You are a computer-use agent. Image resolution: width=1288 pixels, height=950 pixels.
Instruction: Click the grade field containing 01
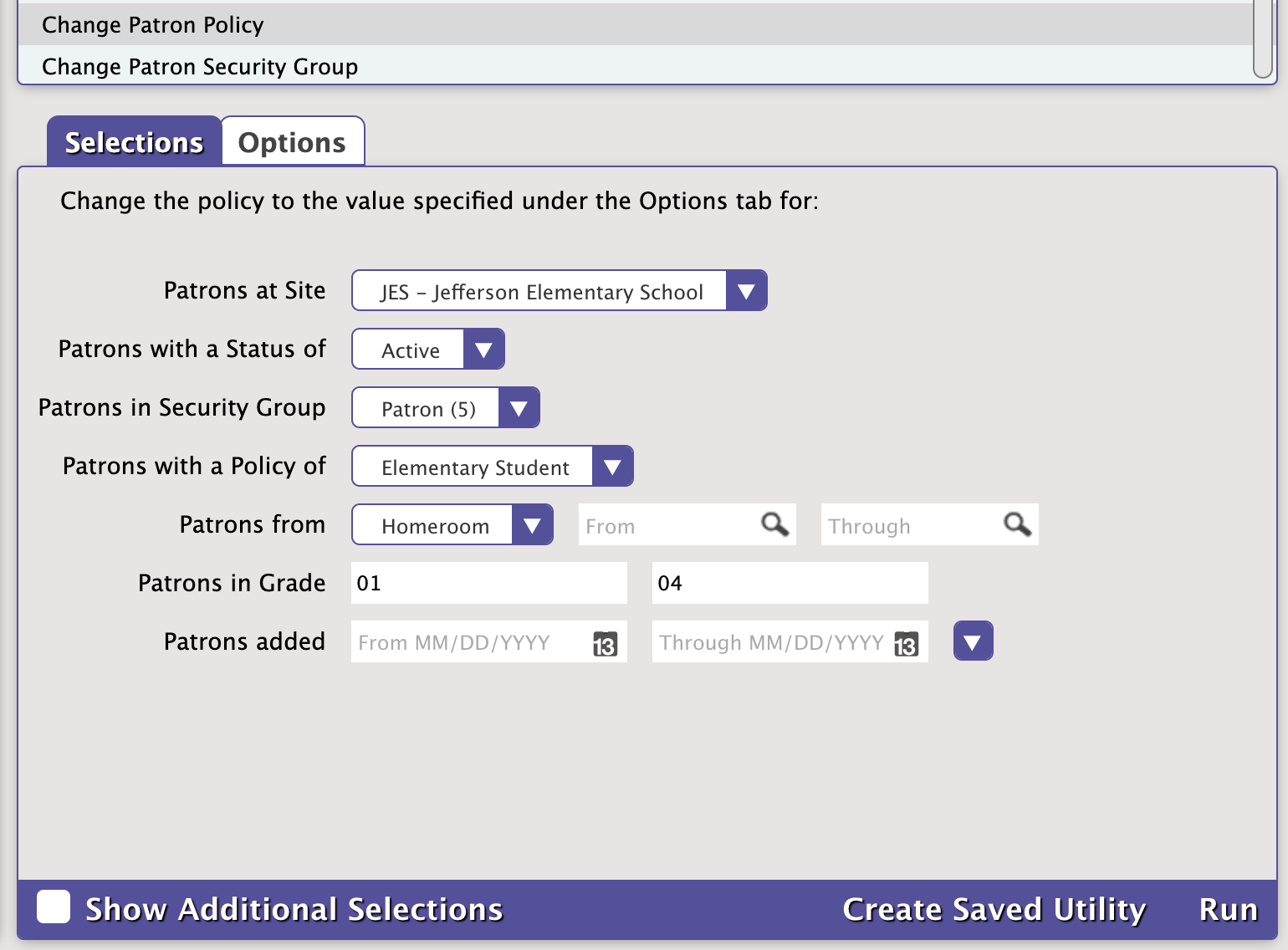point(488,583)
